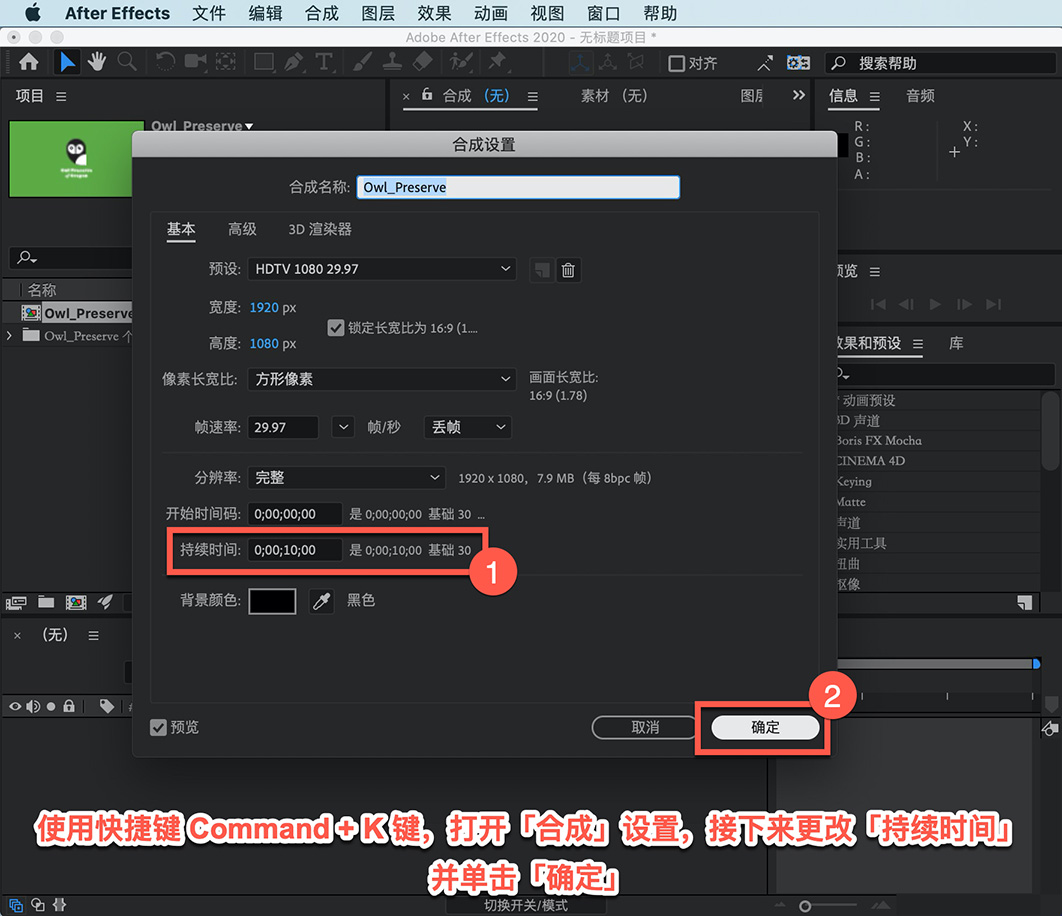Open the 效果 menu
Viewport: 1062px width, 916px height.
[434, 14]
